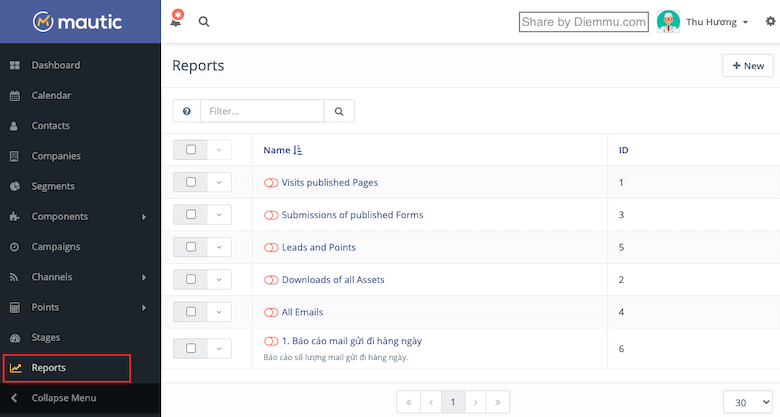
Task: Toggle publish status of Leads and Points
Action: (x=271, y=247)
